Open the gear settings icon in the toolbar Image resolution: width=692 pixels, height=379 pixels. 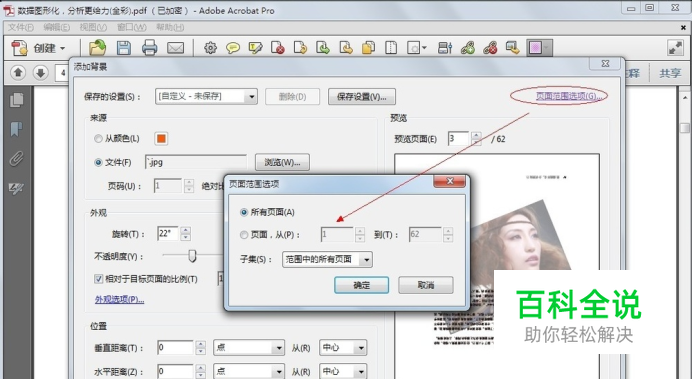pos(211,48)
